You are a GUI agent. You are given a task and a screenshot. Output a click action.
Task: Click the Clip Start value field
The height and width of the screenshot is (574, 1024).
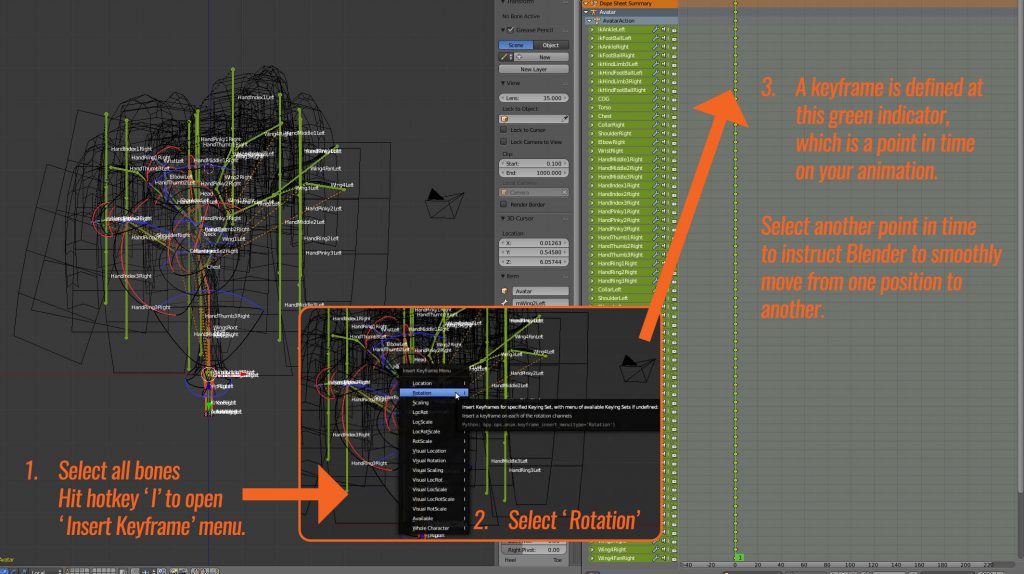coord(534,164)
